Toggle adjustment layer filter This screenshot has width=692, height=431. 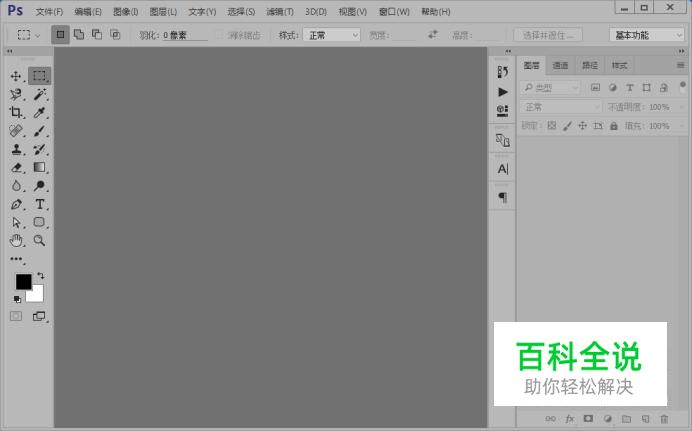[x=613, y=87]
